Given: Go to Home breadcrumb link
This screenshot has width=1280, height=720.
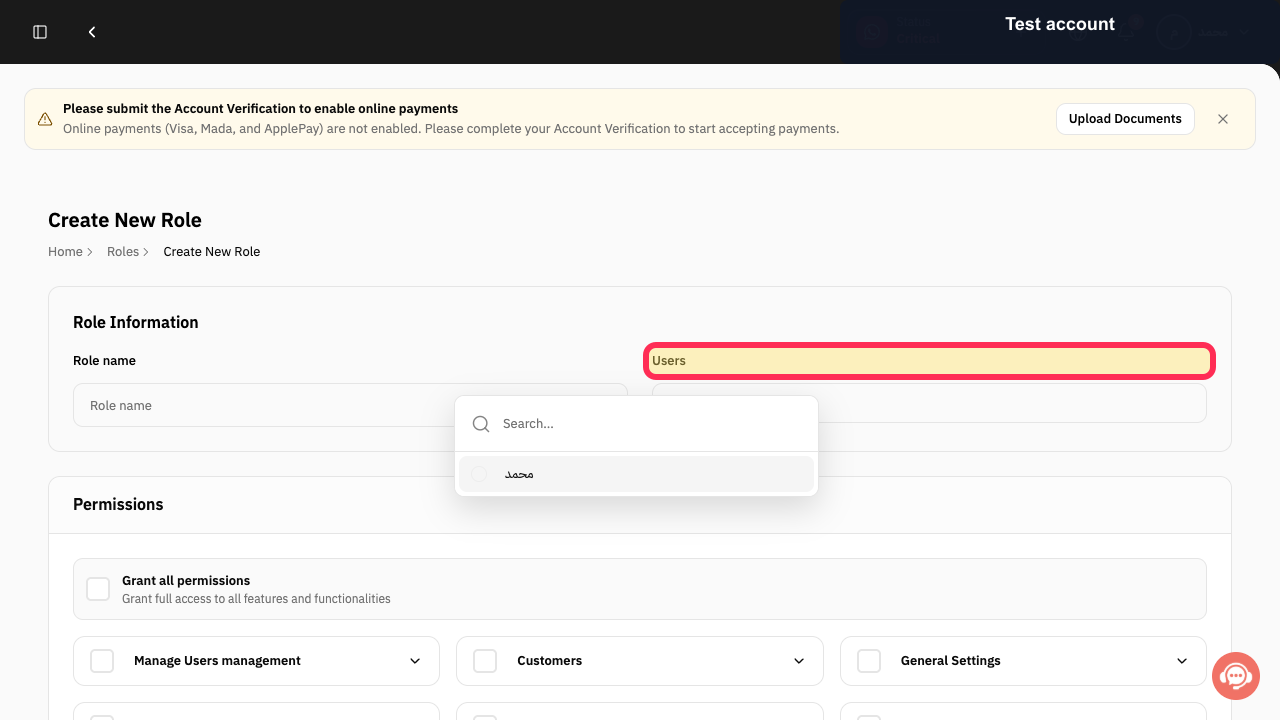Looking at the screenshot, I should (65, 252).
